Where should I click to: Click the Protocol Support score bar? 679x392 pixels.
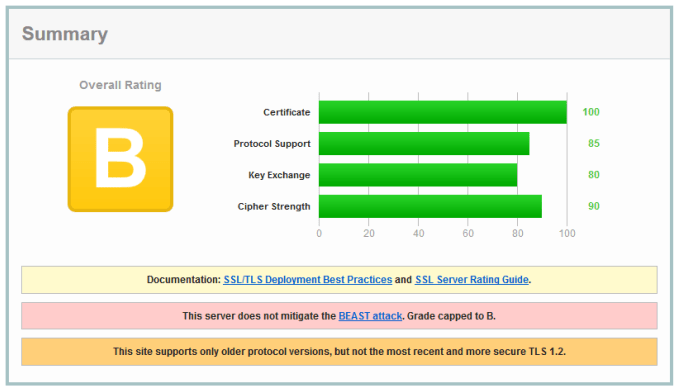click(424, 143)
